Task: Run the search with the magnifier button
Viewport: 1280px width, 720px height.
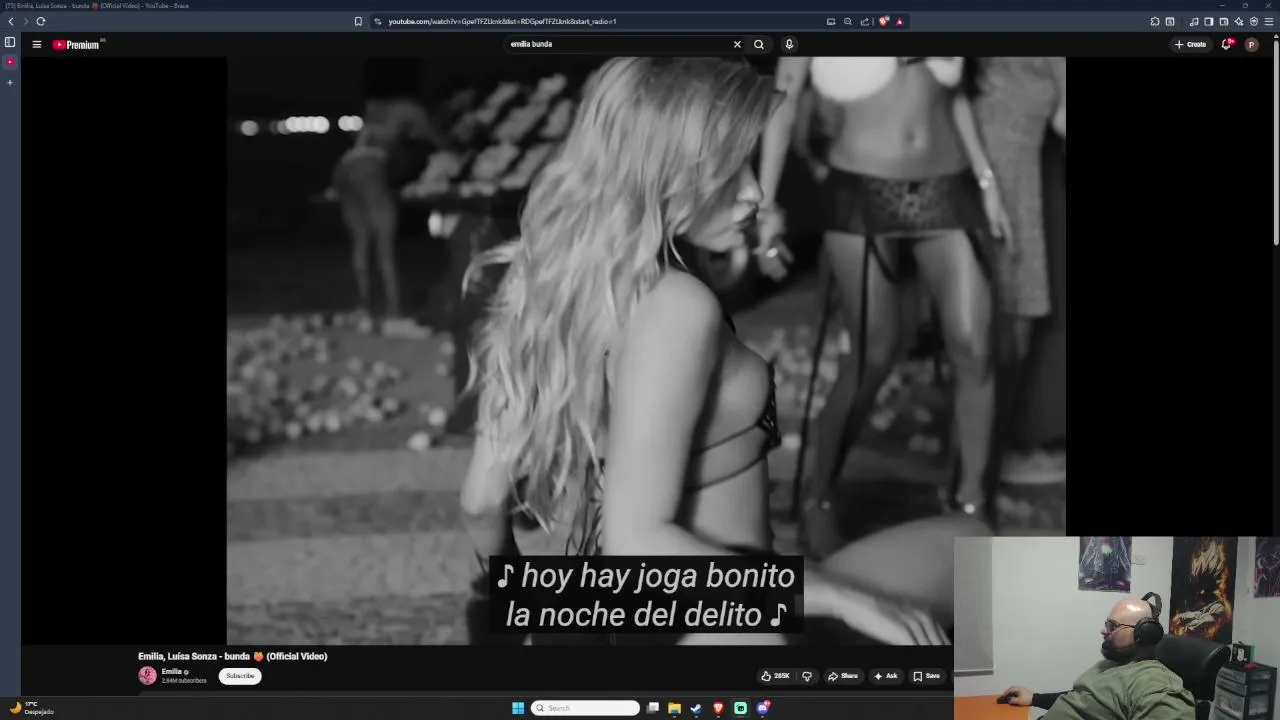Action: [x=759, y=44]
